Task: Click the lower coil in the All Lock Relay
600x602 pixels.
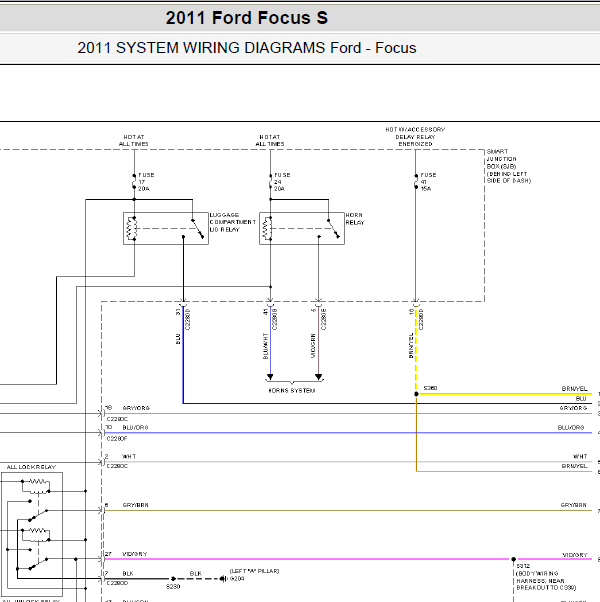Action: coord(37,535)
